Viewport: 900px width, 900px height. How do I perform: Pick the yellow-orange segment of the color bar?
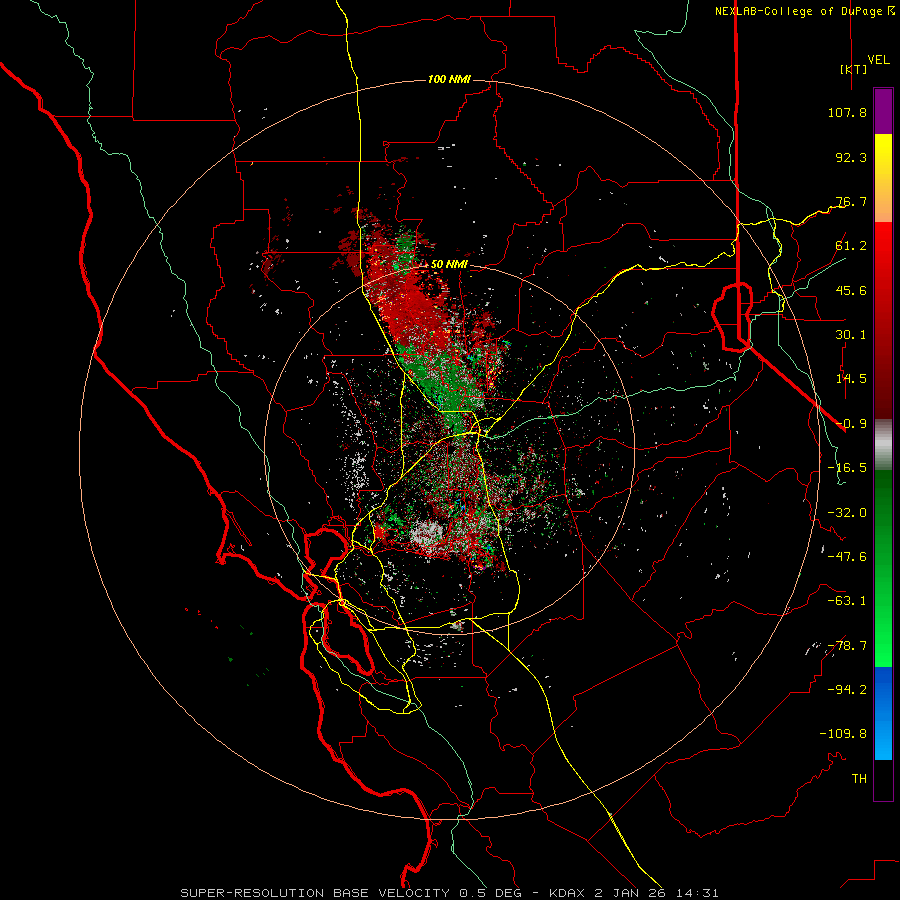pyautogui.click(x=883, y=178)
